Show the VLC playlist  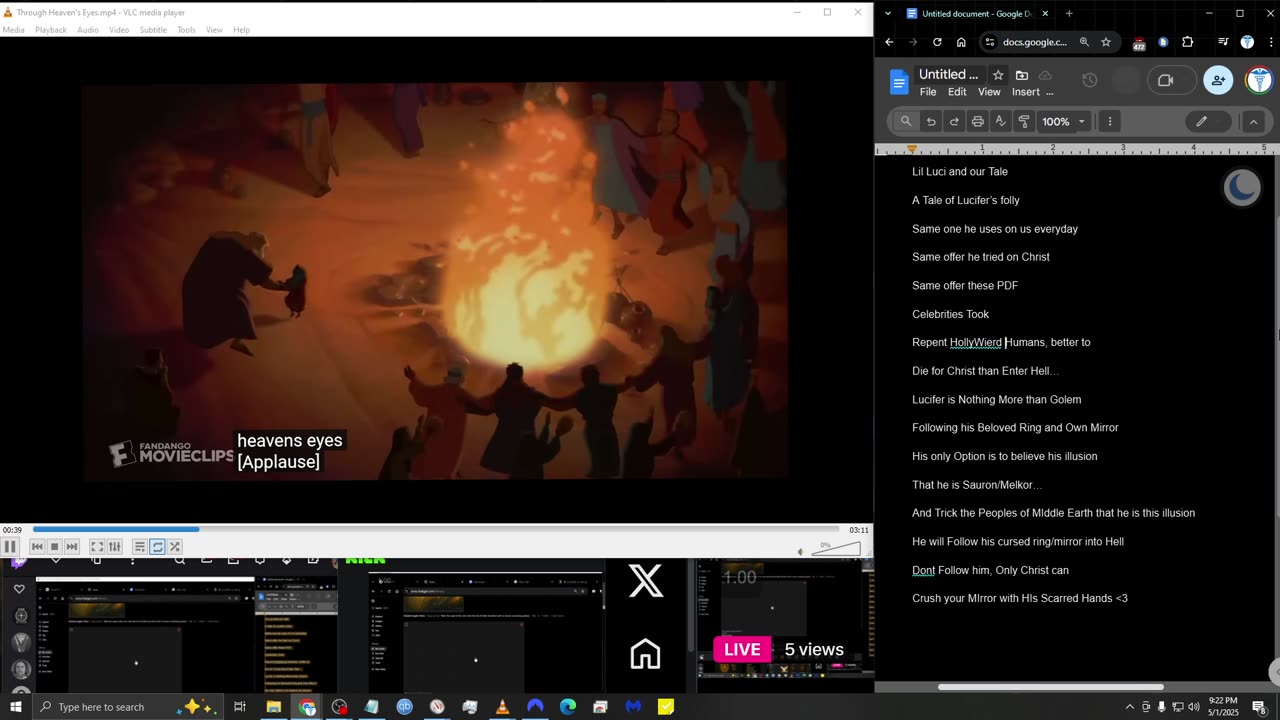tap(140, 546)
